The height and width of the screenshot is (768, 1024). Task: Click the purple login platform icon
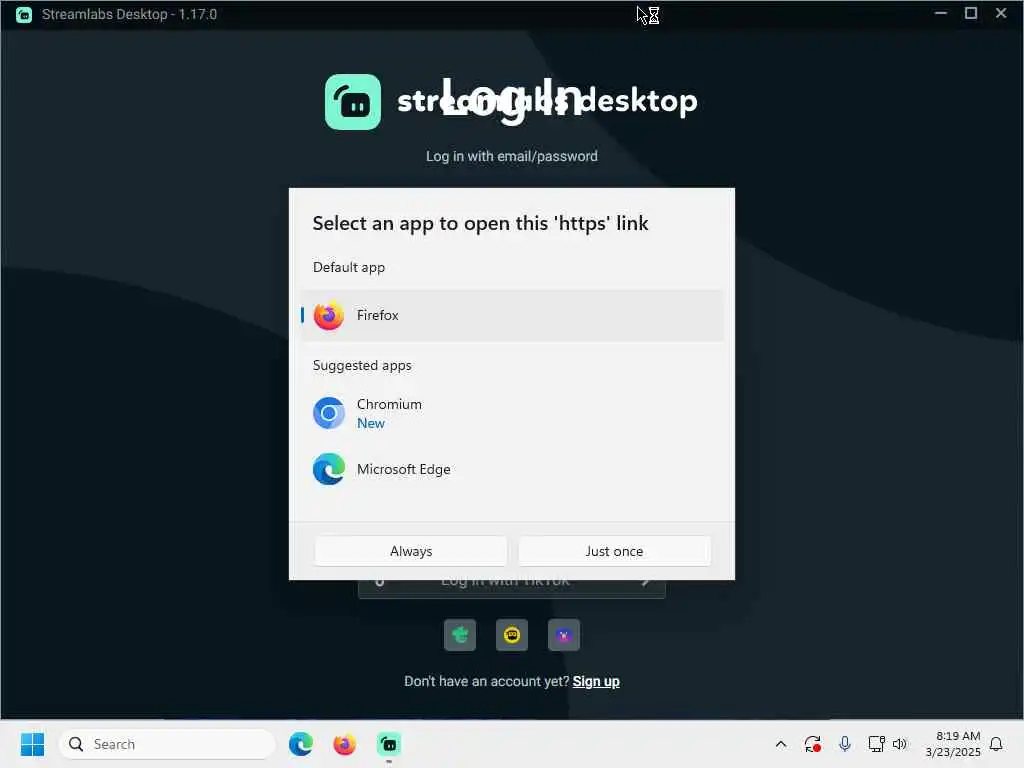point(564,635)
